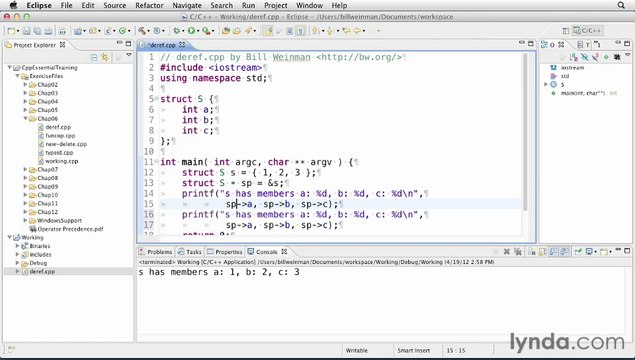The image size is (635, 360).
Task: Click the Debug (bug) toolbar icon
Action: click(177, 31)
